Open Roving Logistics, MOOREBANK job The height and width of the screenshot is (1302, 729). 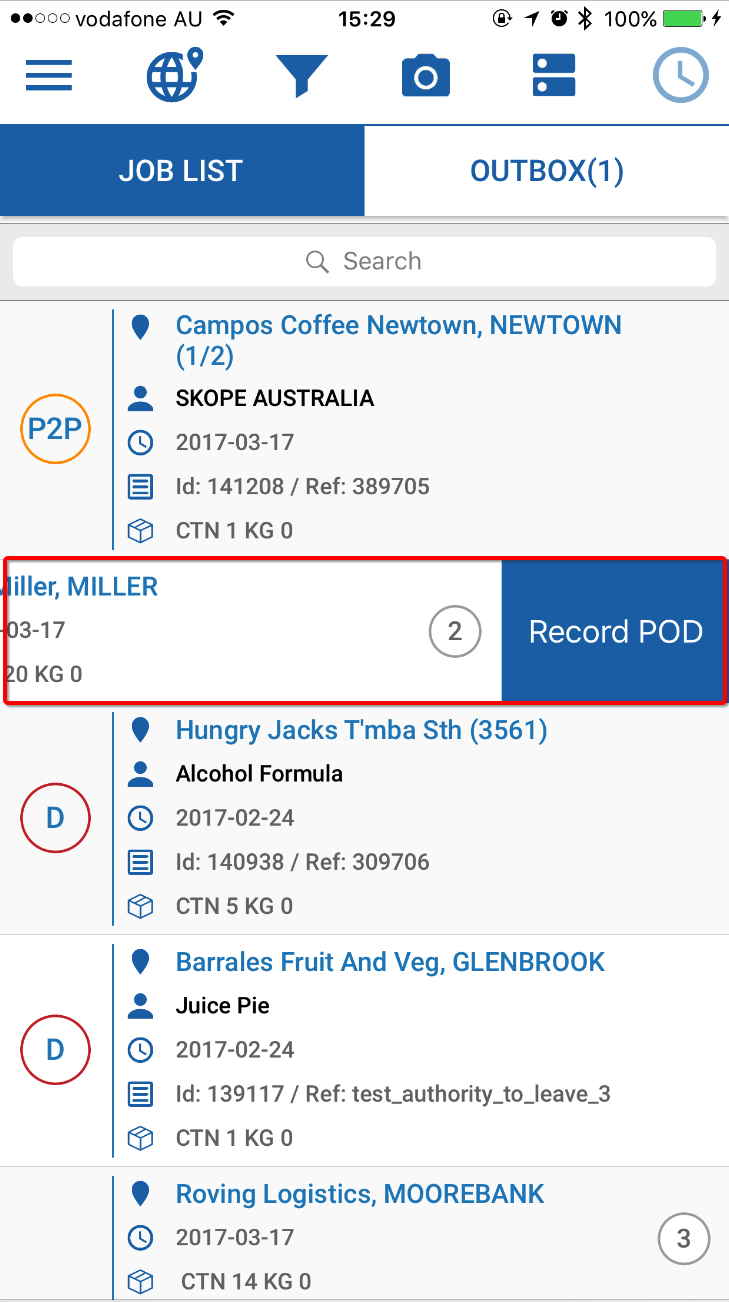tap(360, 1194)
